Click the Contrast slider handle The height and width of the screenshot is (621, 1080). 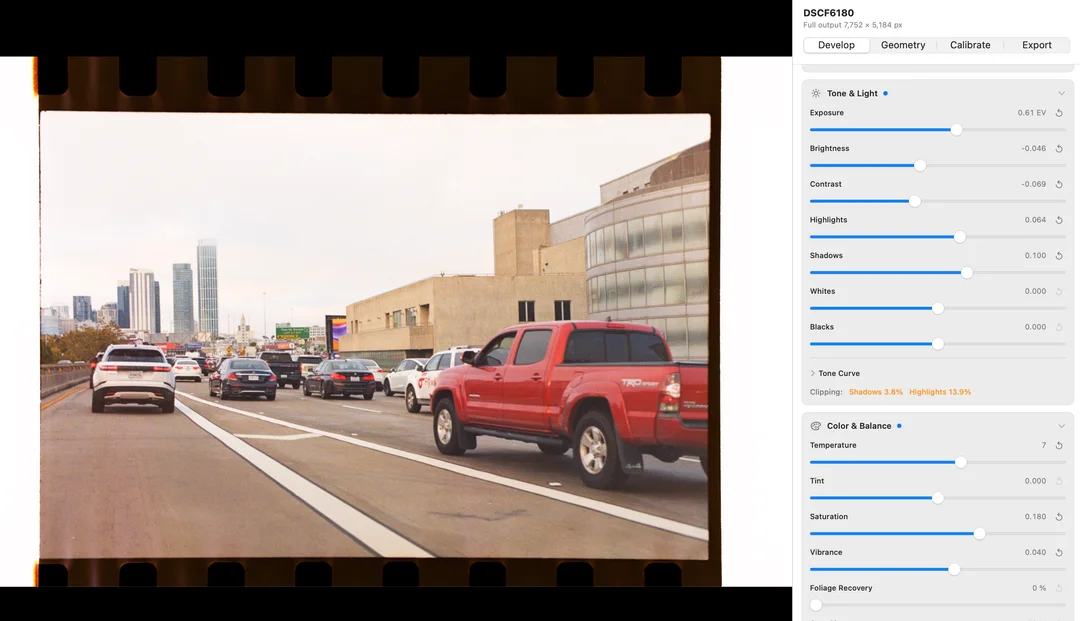915,202
